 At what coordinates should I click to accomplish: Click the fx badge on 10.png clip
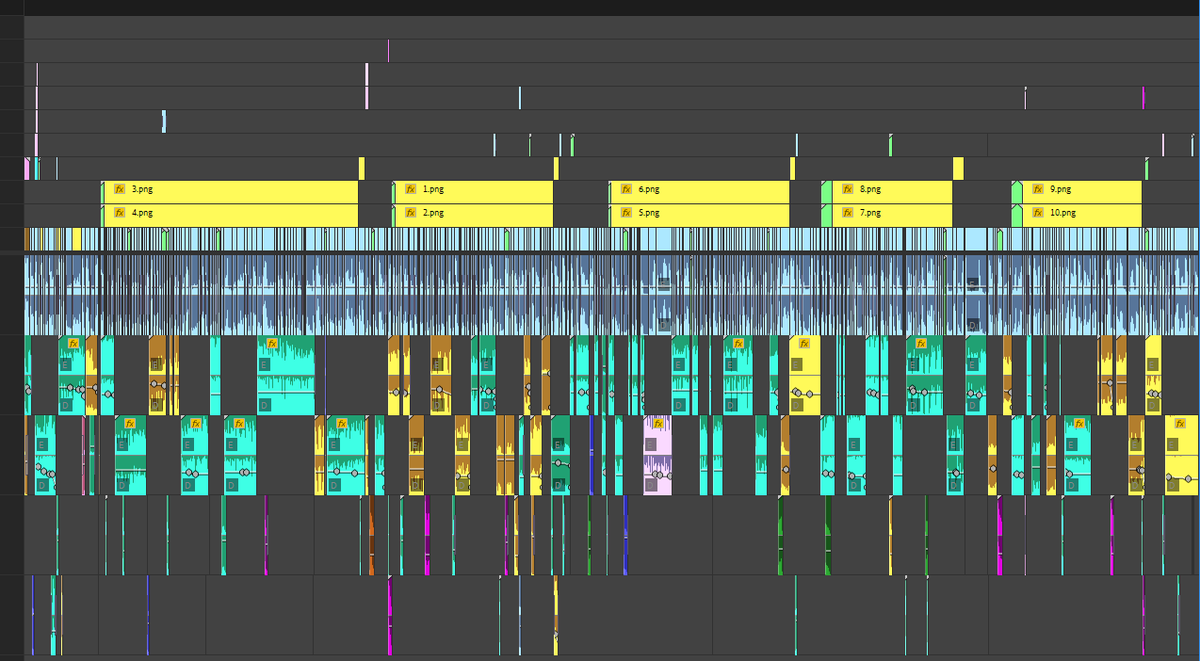point(1038,213)
